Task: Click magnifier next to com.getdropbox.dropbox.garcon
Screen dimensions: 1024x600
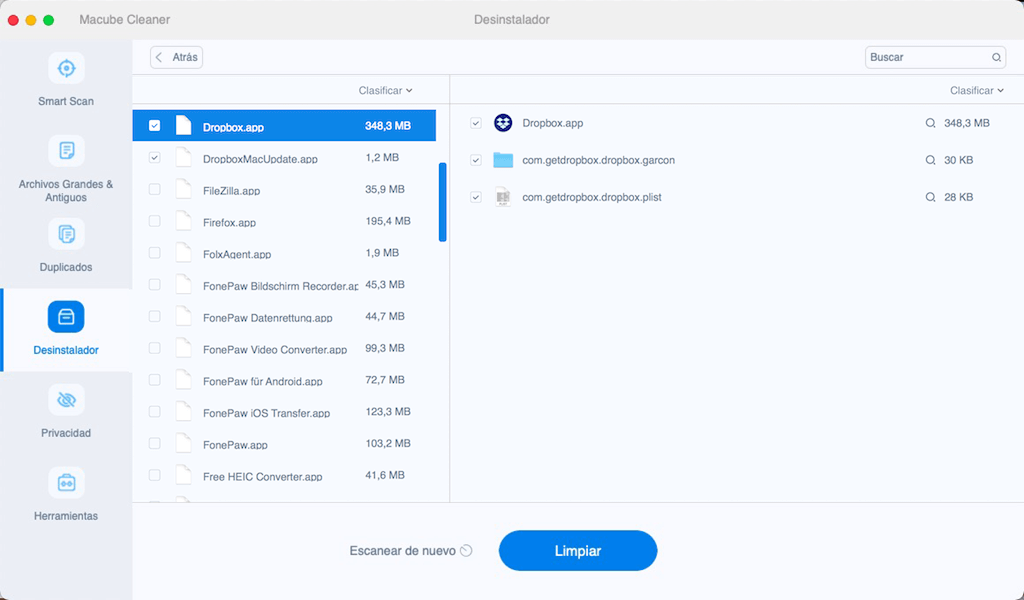Action: point(930,160)
